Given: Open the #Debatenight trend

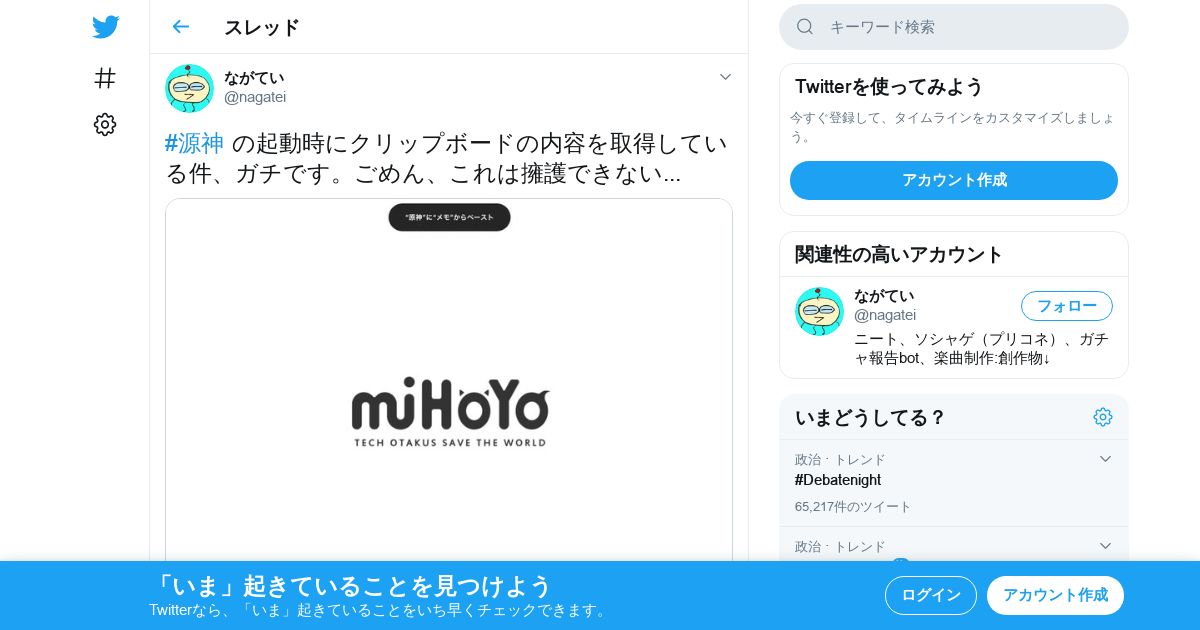Looking at the screenshot, I should (x=838, y=480).
